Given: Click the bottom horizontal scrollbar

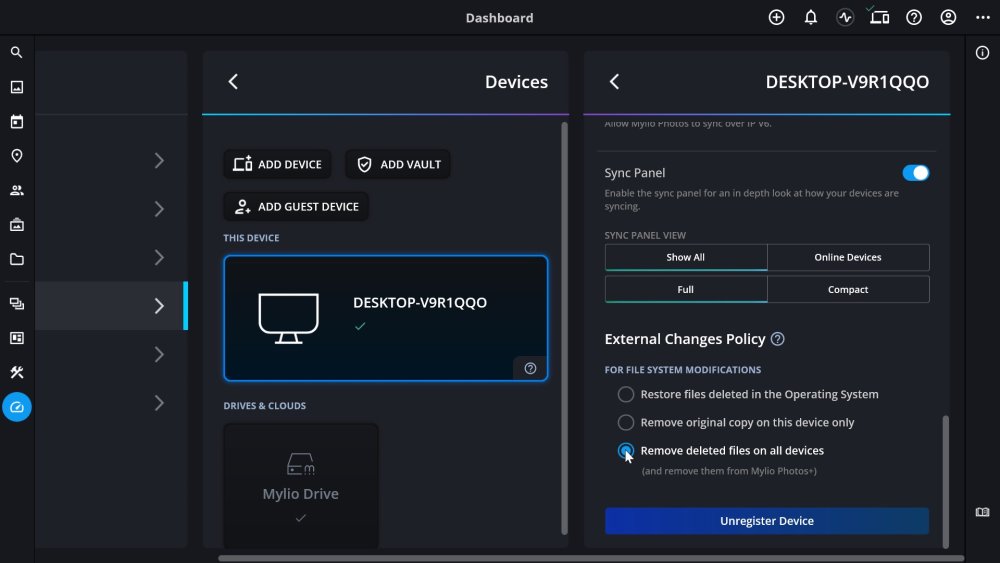Looking at the screenshot, I should pos(591,558).
